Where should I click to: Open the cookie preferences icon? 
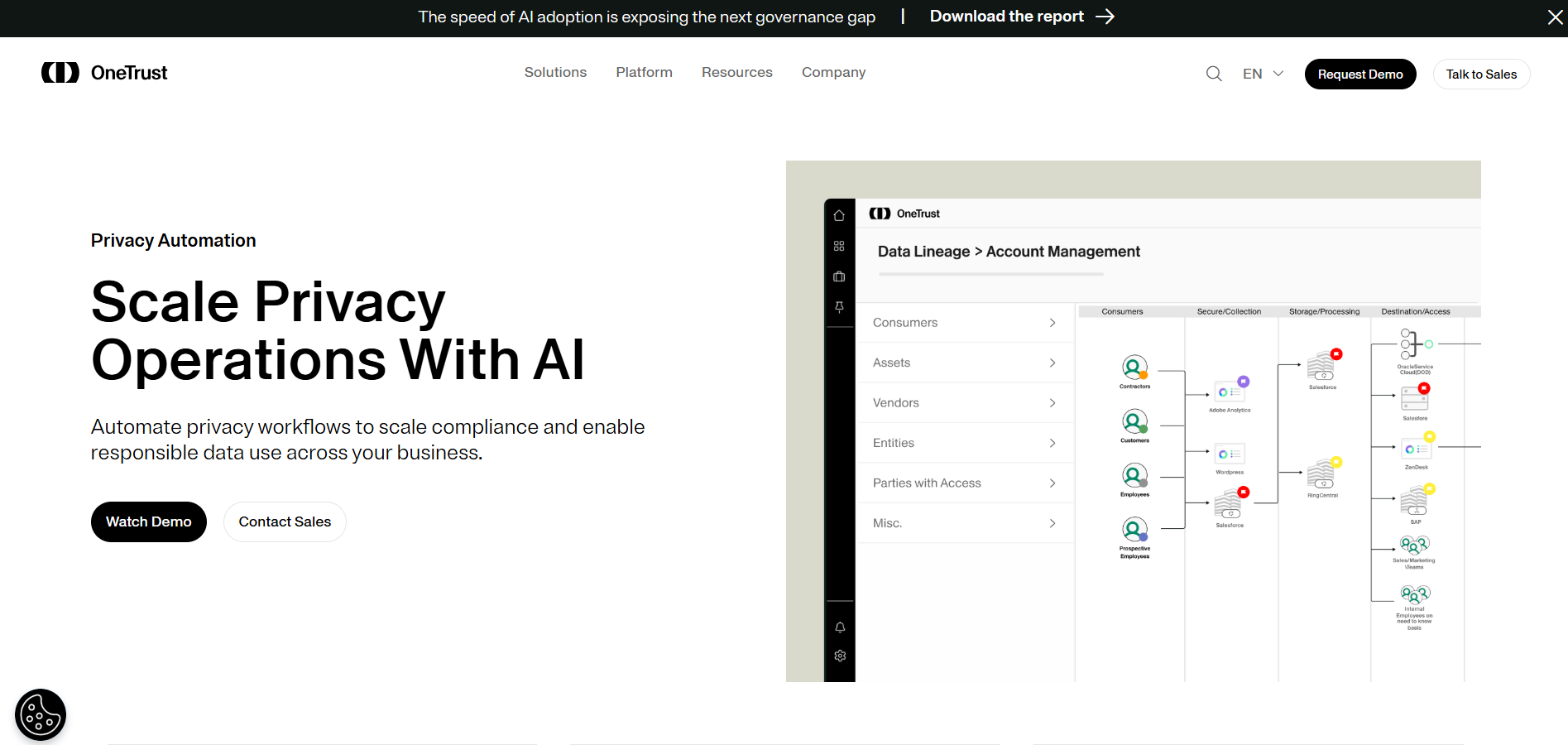41,714
